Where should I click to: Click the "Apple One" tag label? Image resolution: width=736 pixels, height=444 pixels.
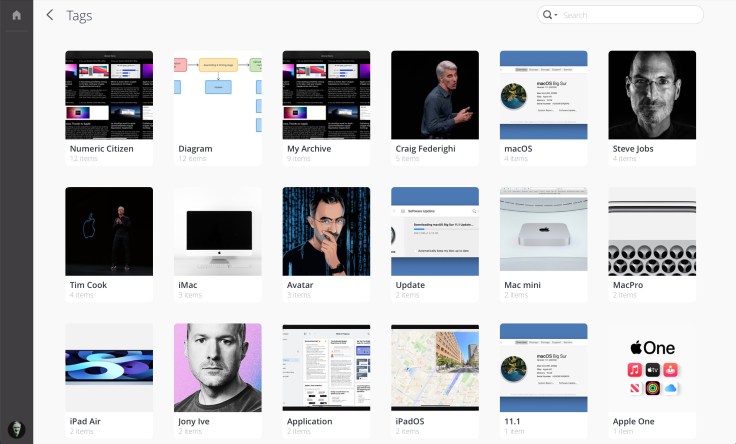[x=633, y=421]
